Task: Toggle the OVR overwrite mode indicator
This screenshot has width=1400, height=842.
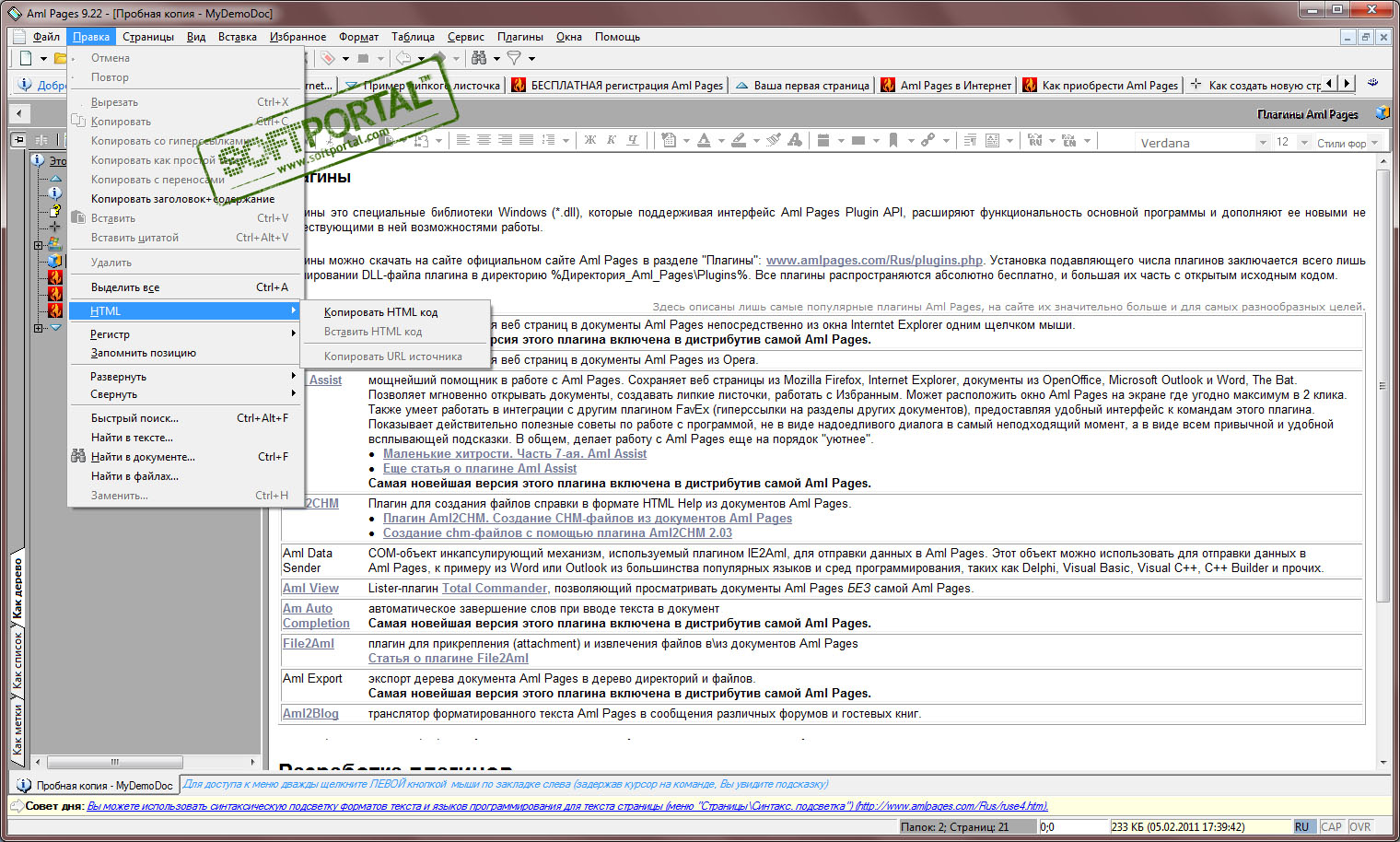Action: click(1360, 826)
